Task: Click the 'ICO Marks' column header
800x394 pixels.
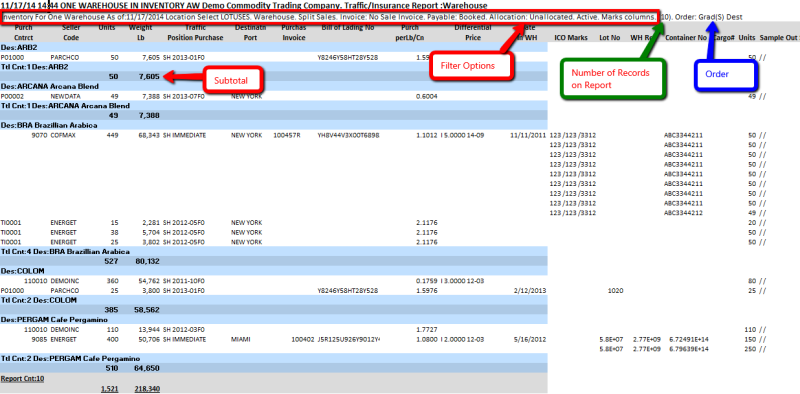Action: [x=571, y=38]
